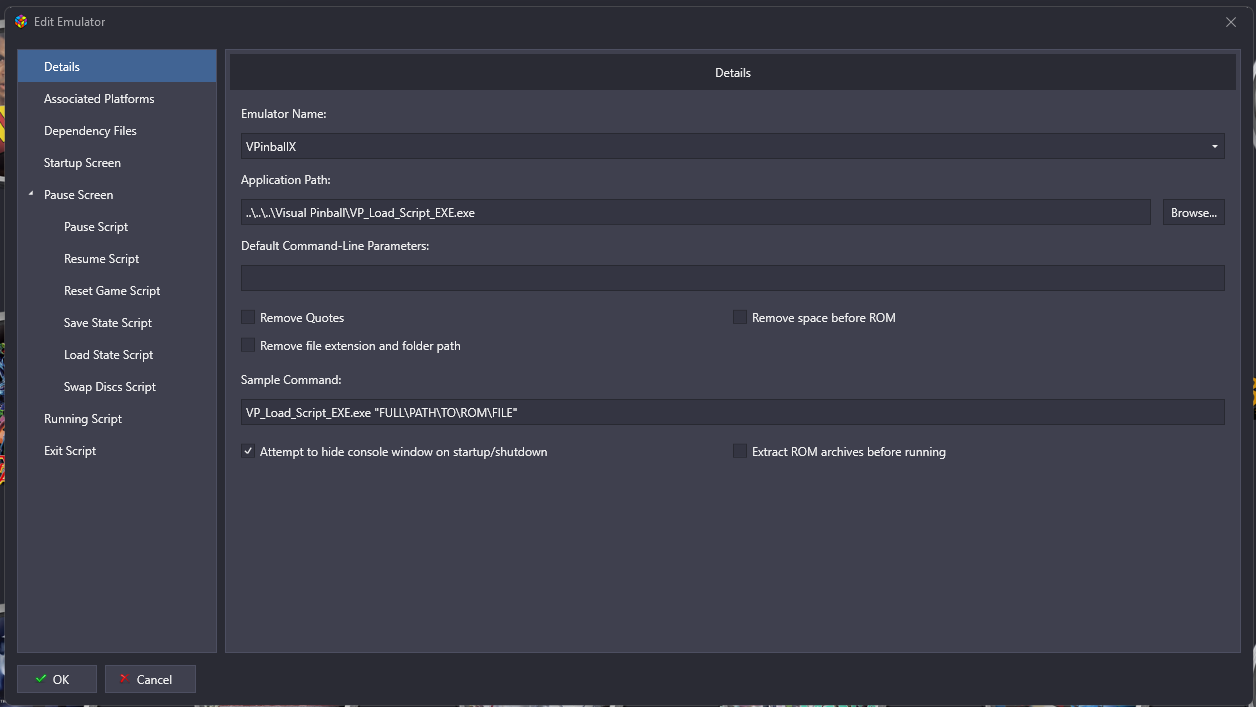Screen dimensions: 1256x707
Task: Open the Startup Screen settings
Action: [117, 162]
